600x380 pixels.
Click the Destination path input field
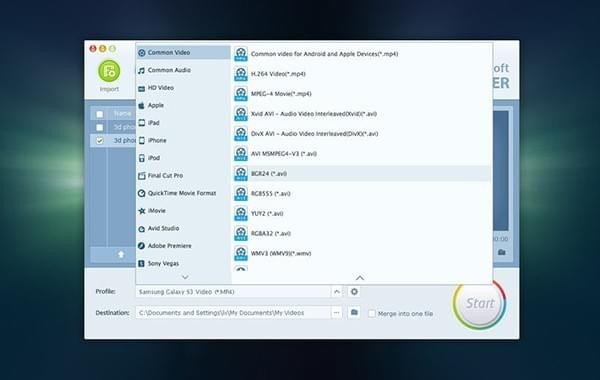point(233,313)
